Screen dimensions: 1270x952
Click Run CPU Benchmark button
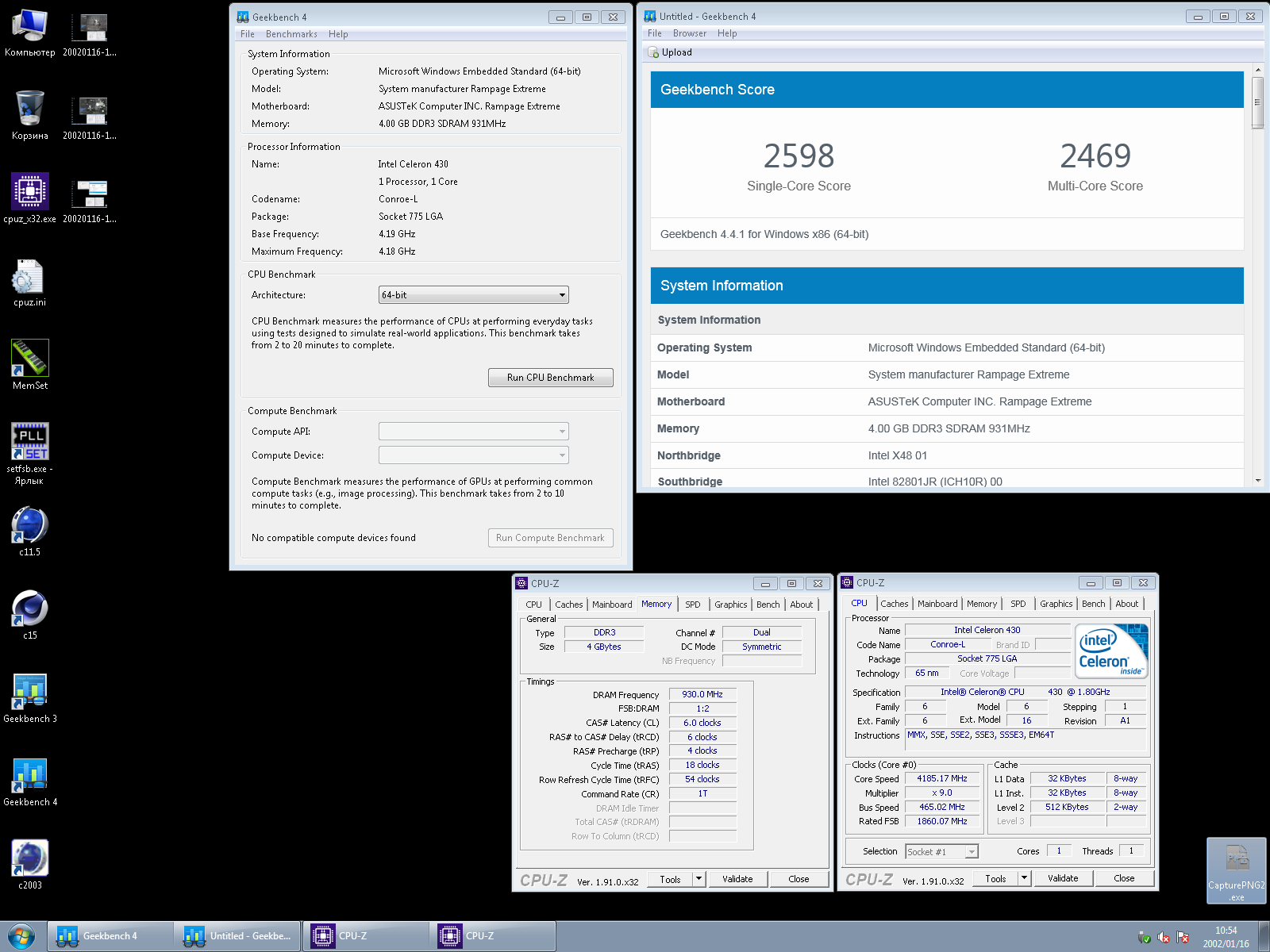pyautogui.click(x=551, y=378)
